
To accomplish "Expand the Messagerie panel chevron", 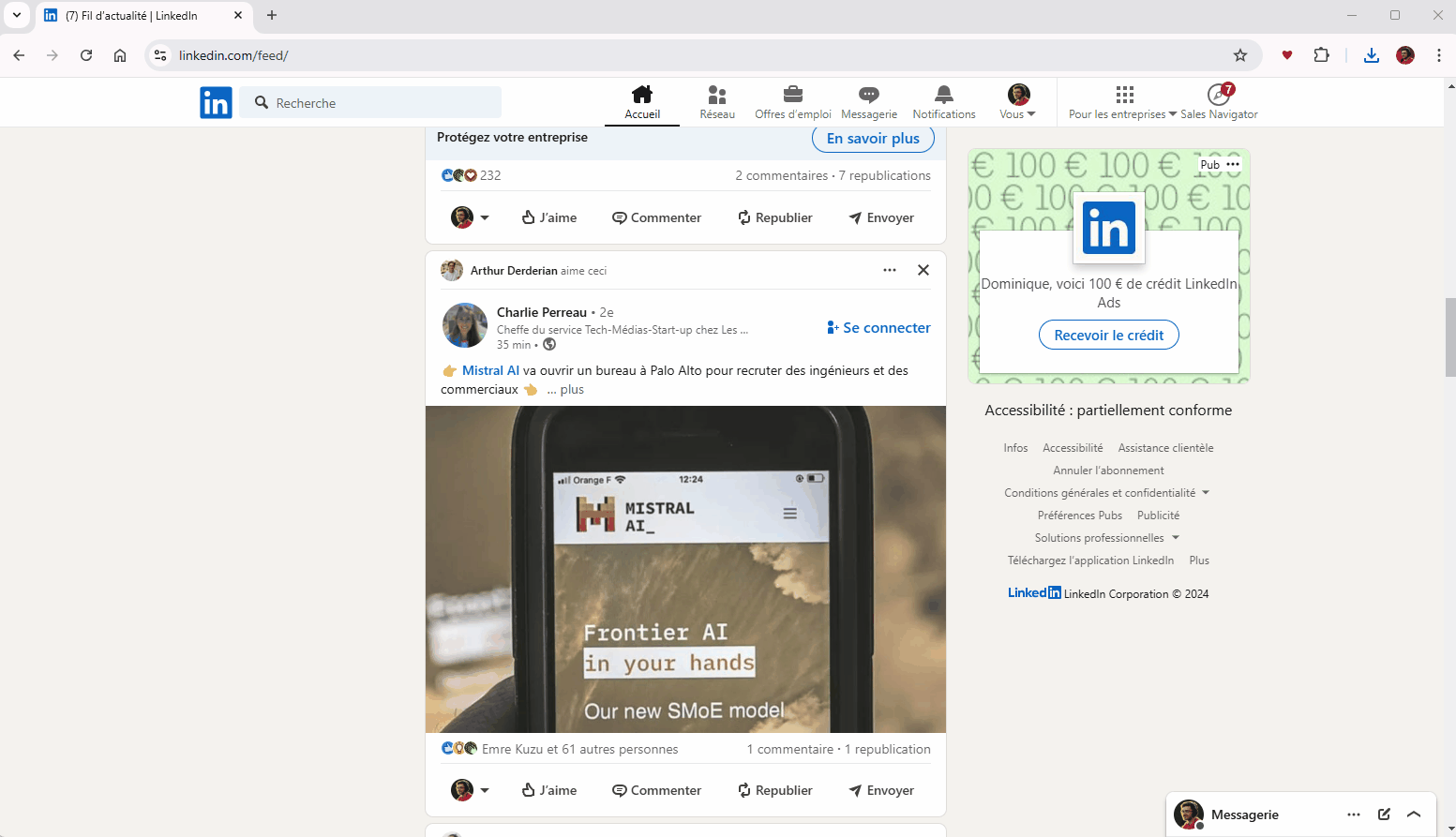I will [x=1414, y=815].
